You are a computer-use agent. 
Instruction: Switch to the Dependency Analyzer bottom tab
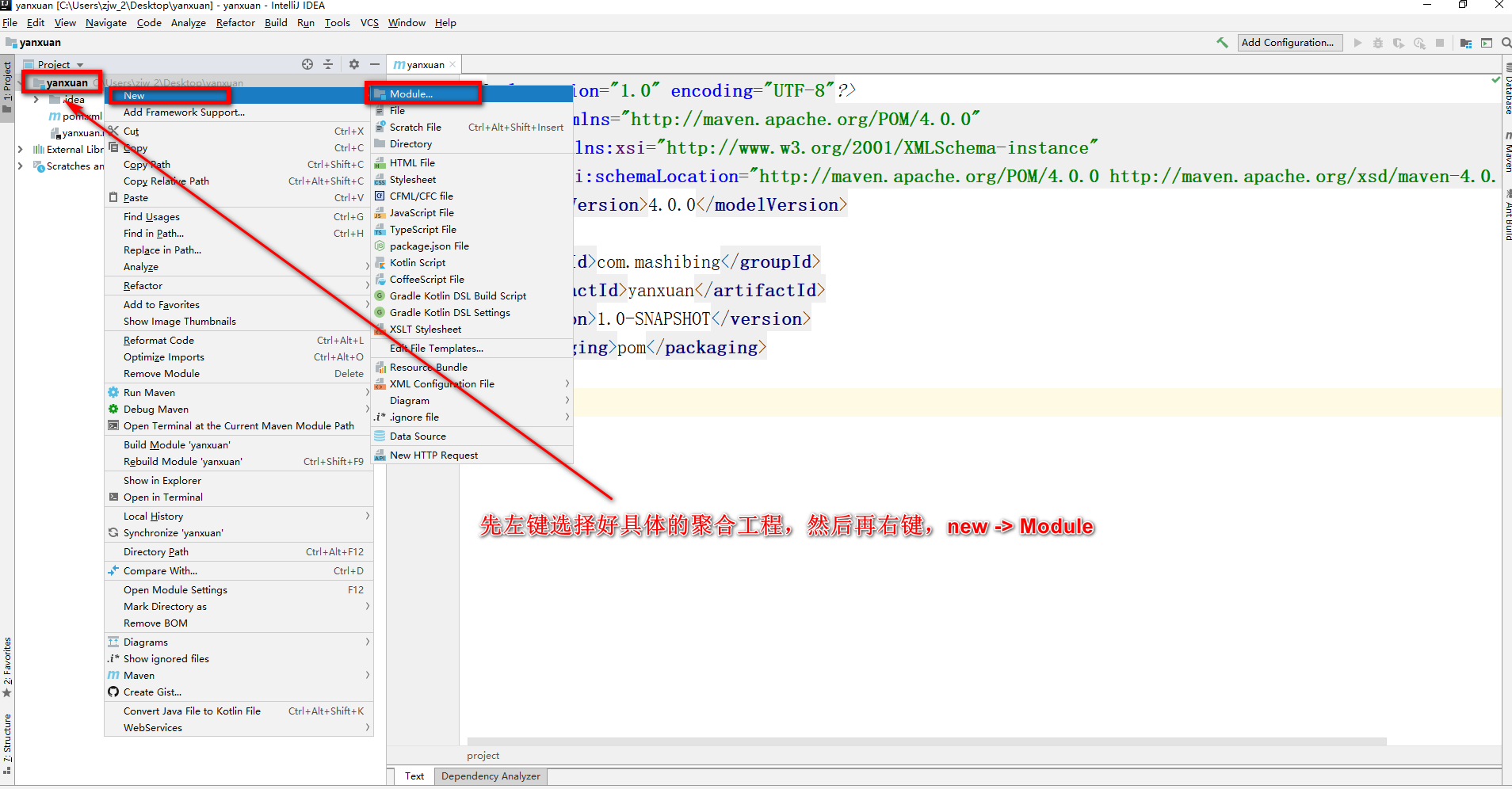(491, 776)
